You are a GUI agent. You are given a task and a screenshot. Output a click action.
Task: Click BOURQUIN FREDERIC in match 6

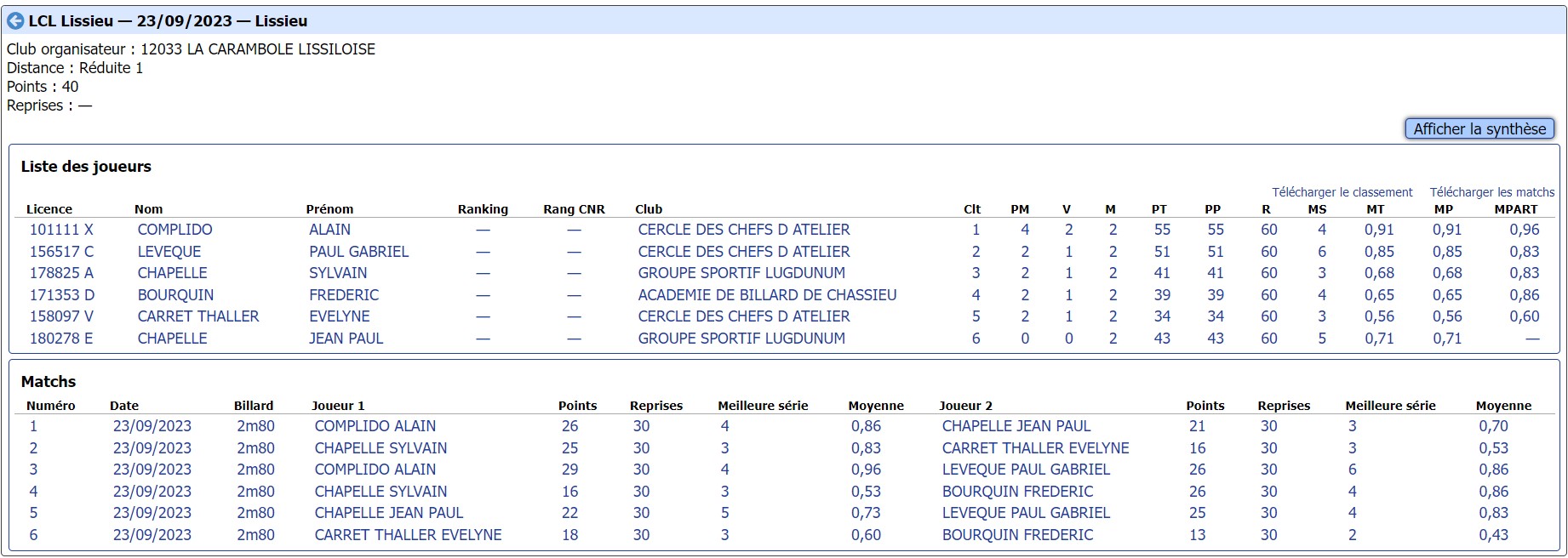pos(1017,535)
